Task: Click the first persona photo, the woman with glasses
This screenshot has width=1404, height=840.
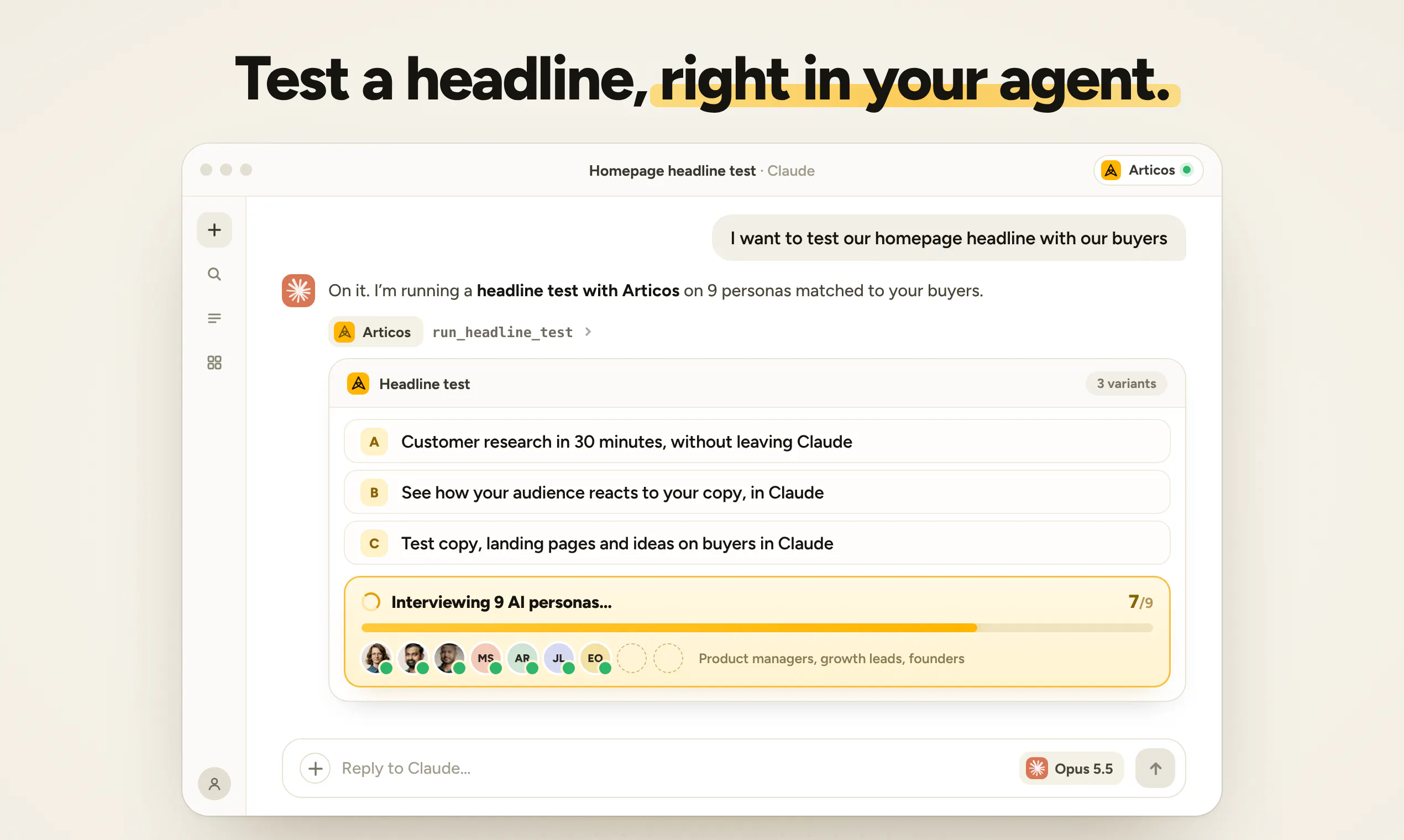Action: [x=376, y=658]
